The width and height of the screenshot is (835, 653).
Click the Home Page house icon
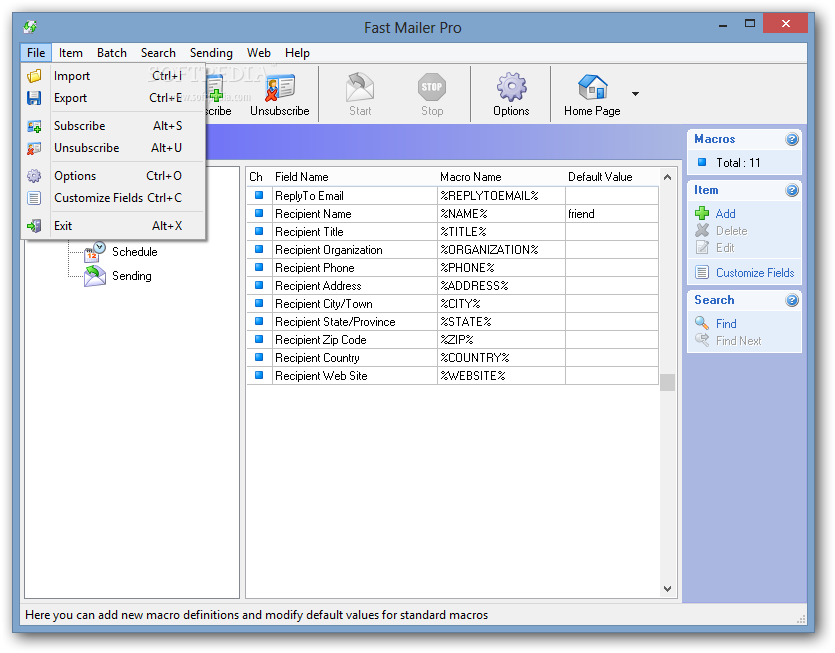click(592, 87)
